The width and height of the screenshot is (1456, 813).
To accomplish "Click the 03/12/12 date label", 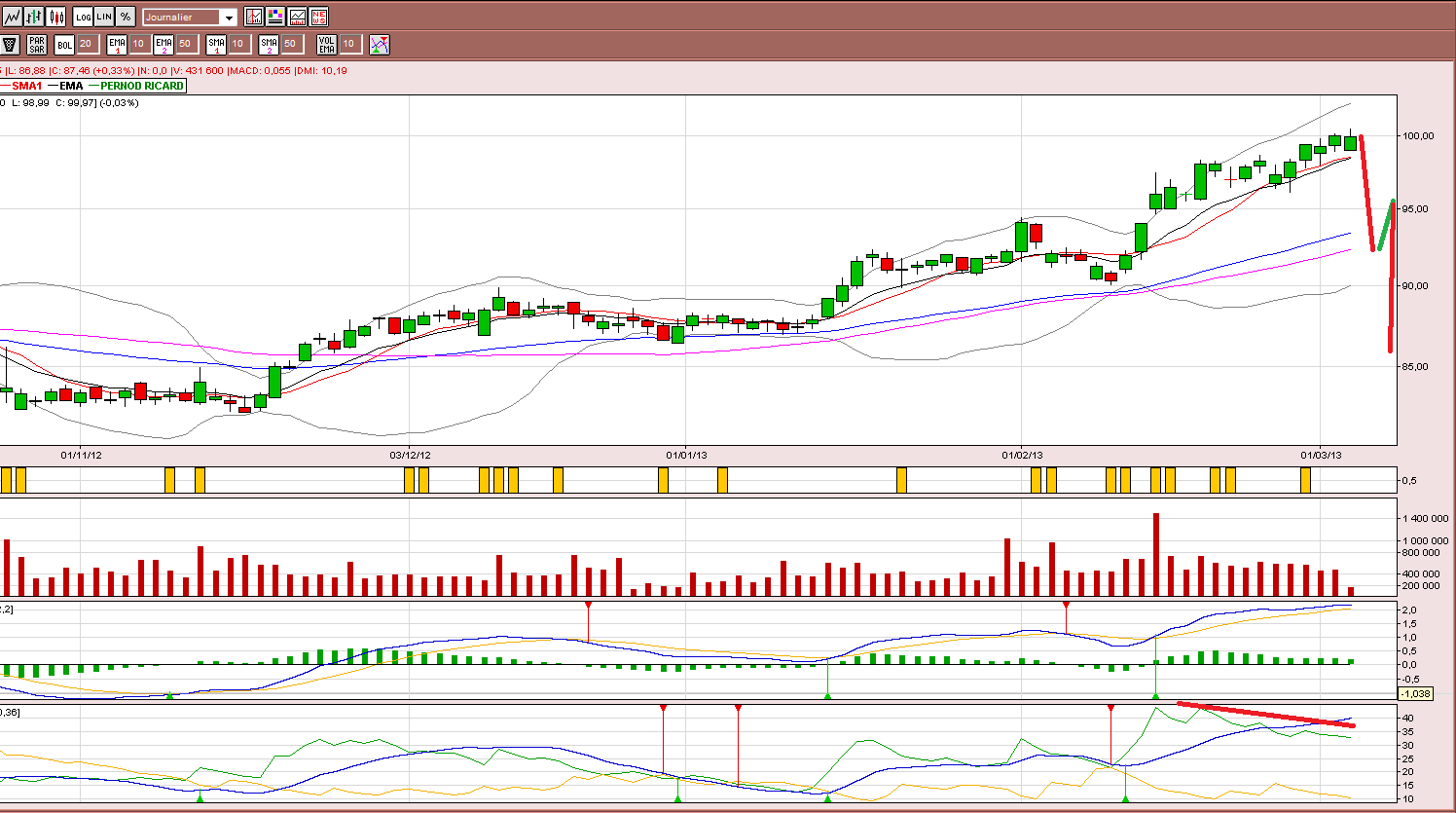I will (410, 455).
